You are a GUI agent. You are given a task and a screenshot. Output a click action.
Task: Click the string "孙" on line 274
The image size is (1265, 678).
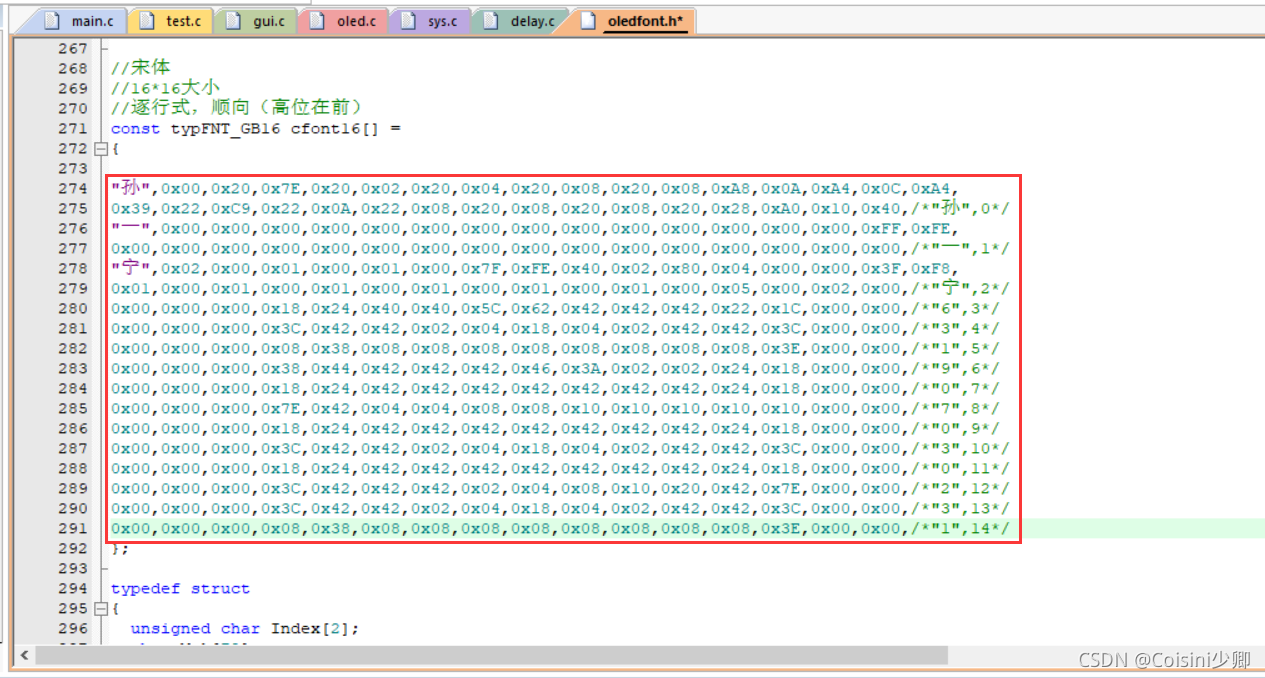pyautogui.click(x=130, y=188)
